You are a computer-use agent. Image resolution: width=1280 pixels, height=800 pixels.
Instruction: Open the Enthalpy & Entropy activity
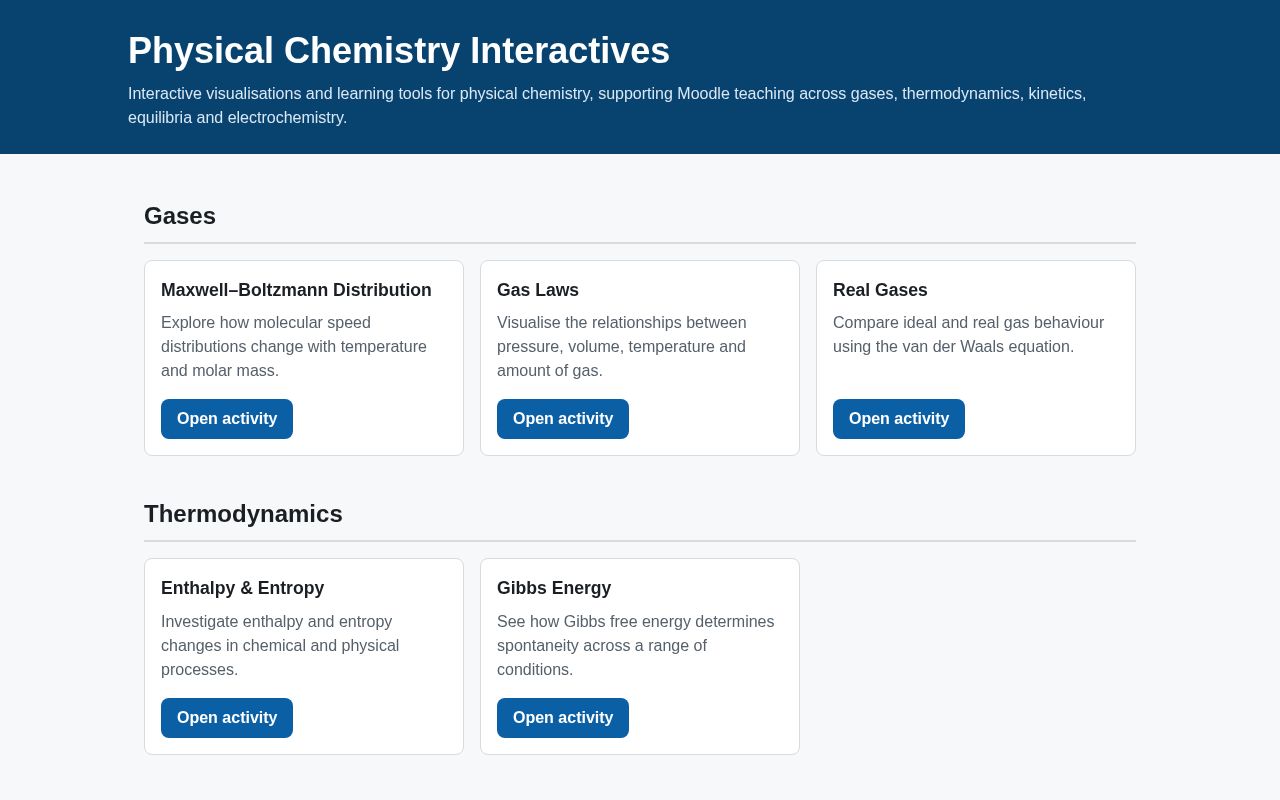click(x=227, y=718)
